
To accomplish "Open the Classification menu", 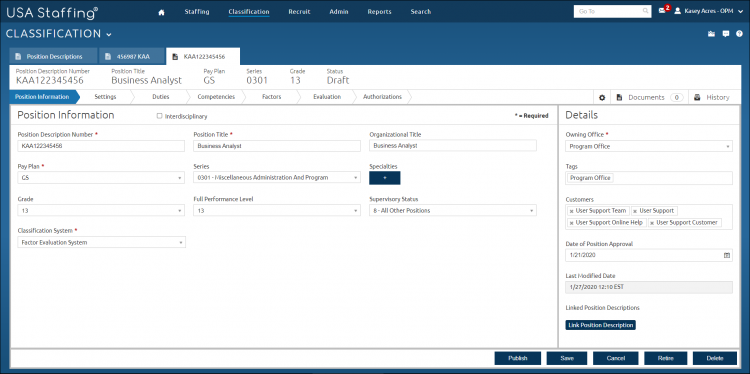I will point(249,12).
